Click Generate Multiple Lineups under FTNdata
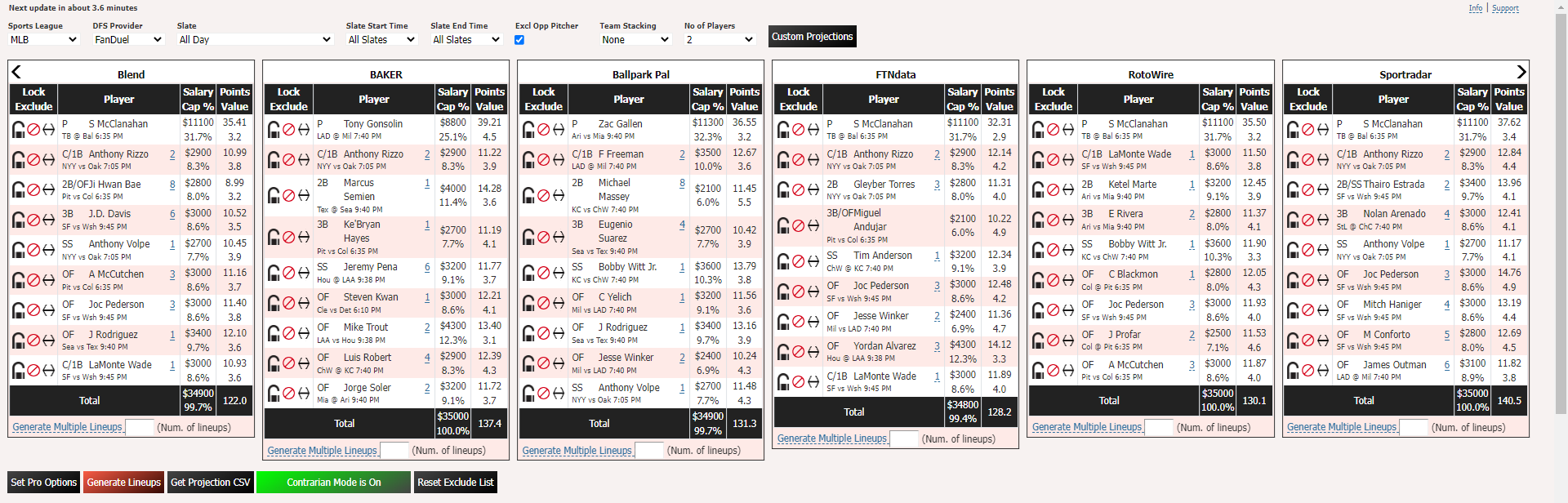 (831, 438)
